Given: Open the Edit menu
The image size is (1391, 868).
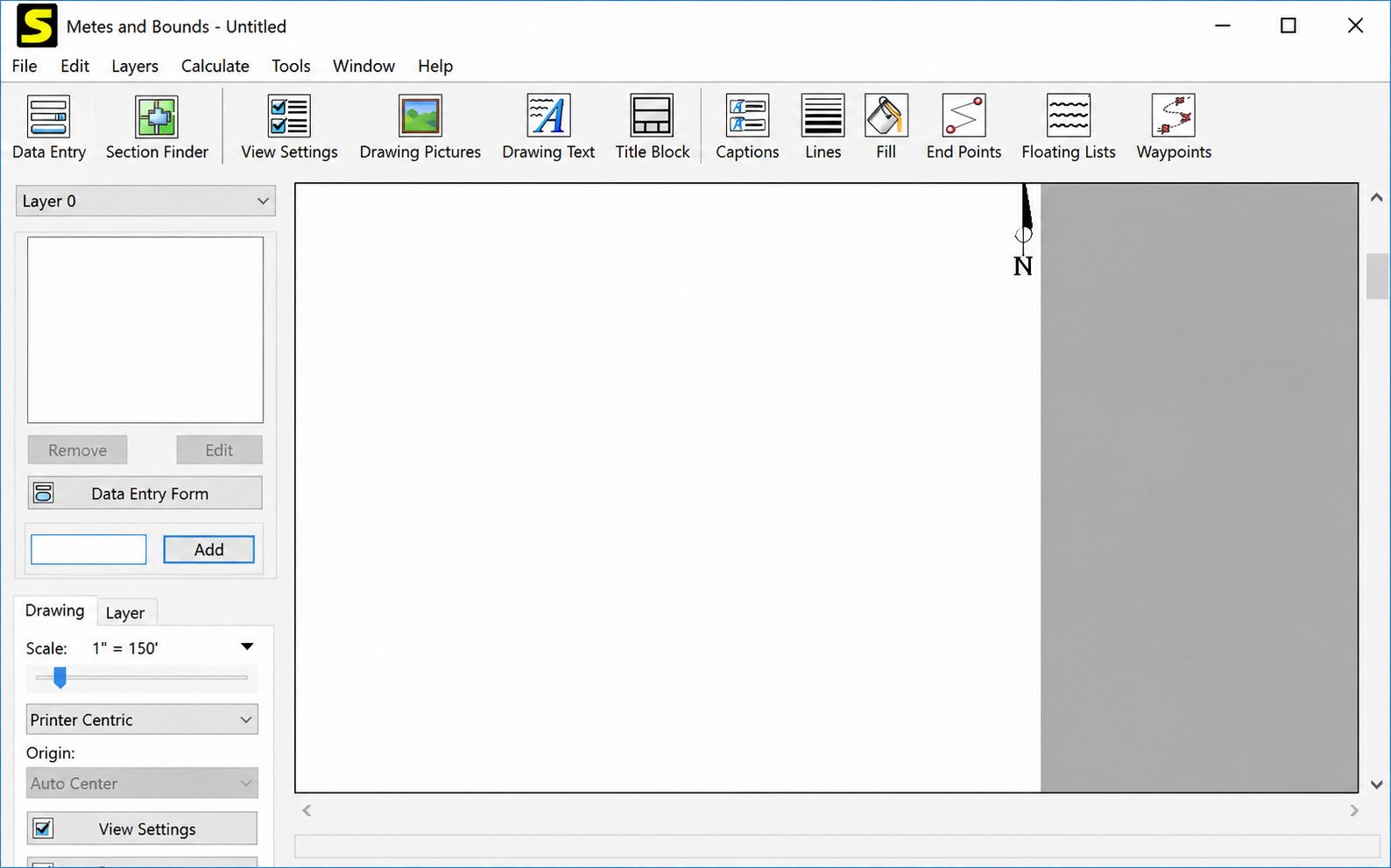Looking at the screenshot, I should click(x=74, y=66).
